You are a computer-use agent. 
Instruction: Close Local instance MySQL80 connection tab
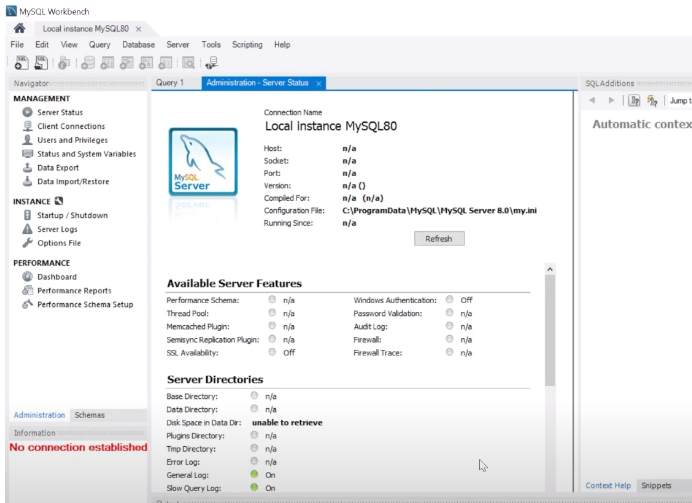tap(139, 29)
